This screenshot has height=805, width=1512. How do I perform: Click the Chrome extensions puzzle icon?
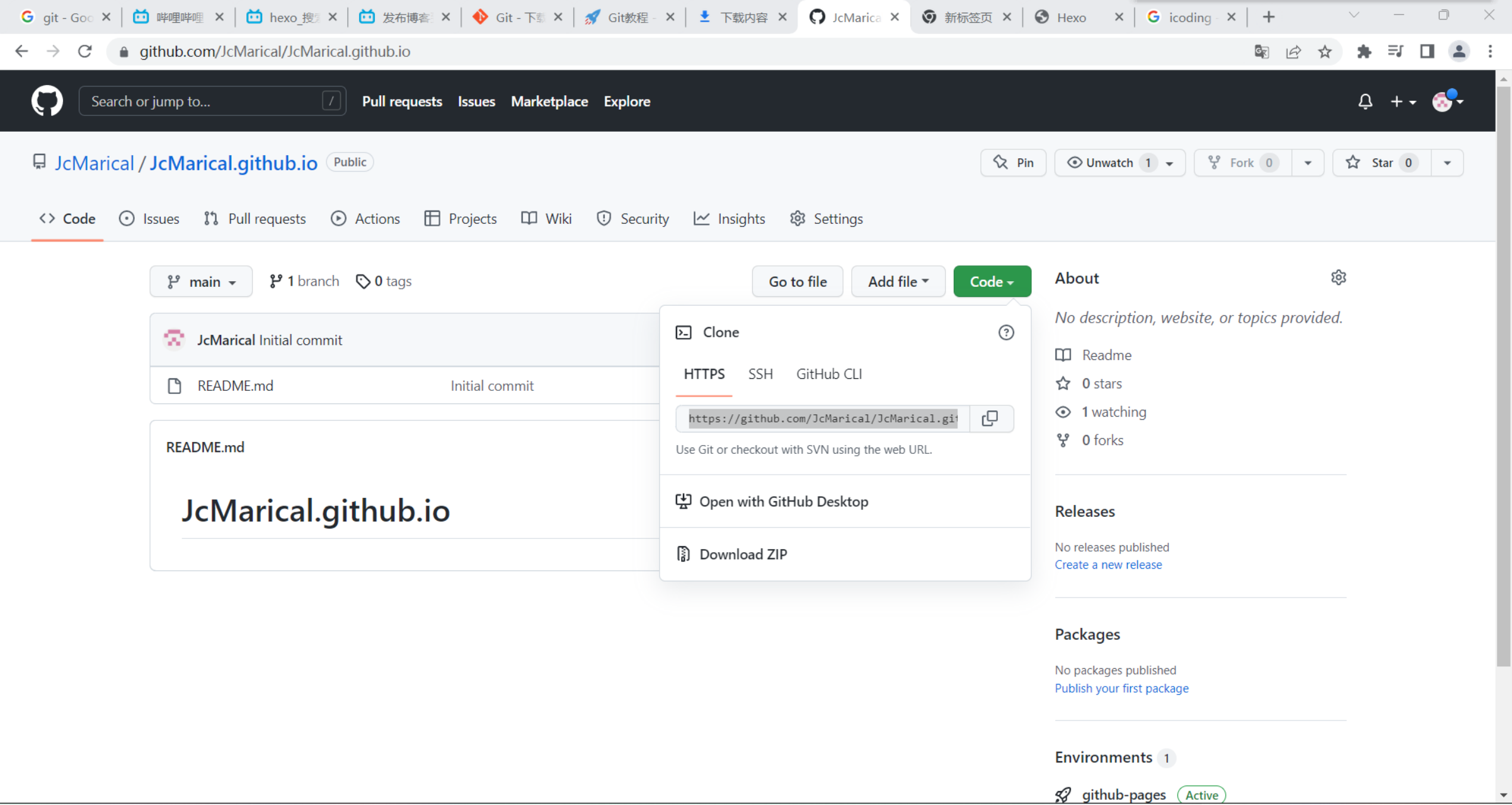click(1364, 52)
